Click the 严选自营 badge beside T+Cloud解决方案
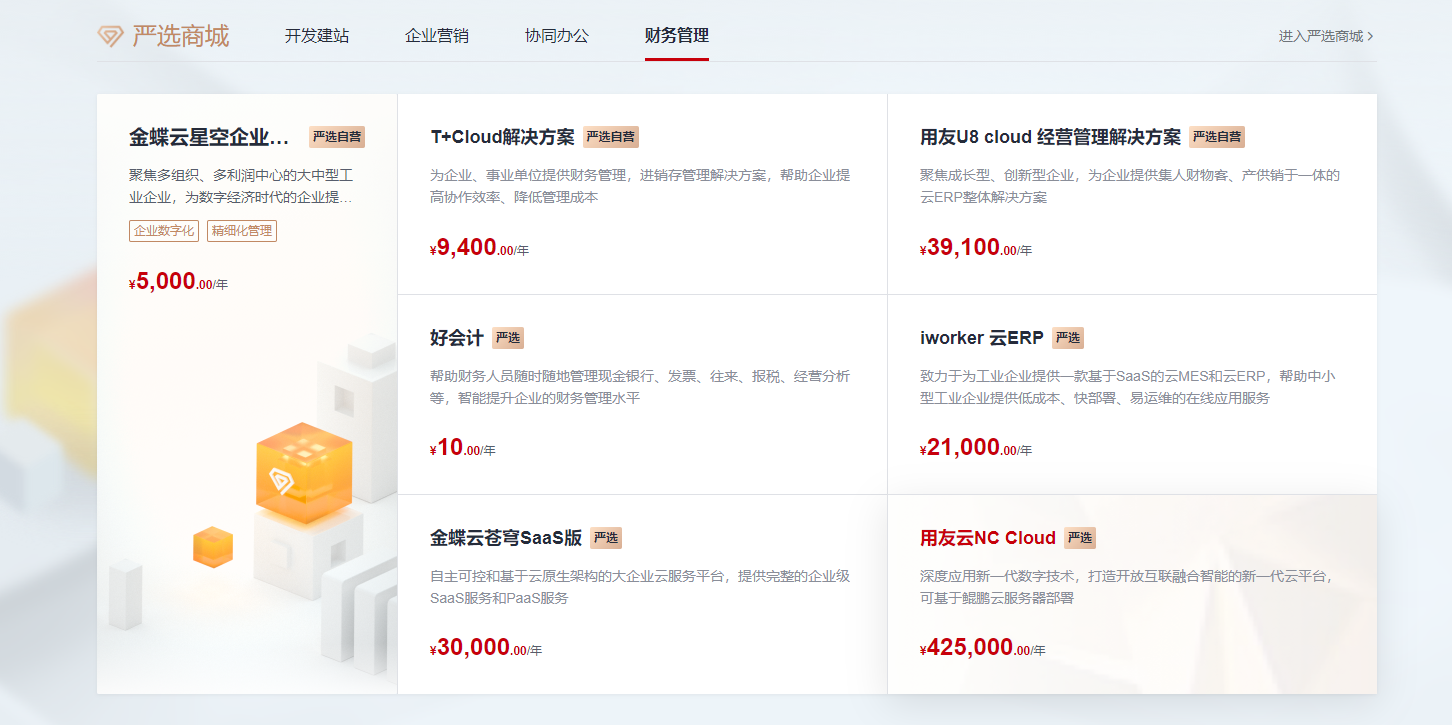The width and height of the screenshot is (1452, 725). click(611, 137)
